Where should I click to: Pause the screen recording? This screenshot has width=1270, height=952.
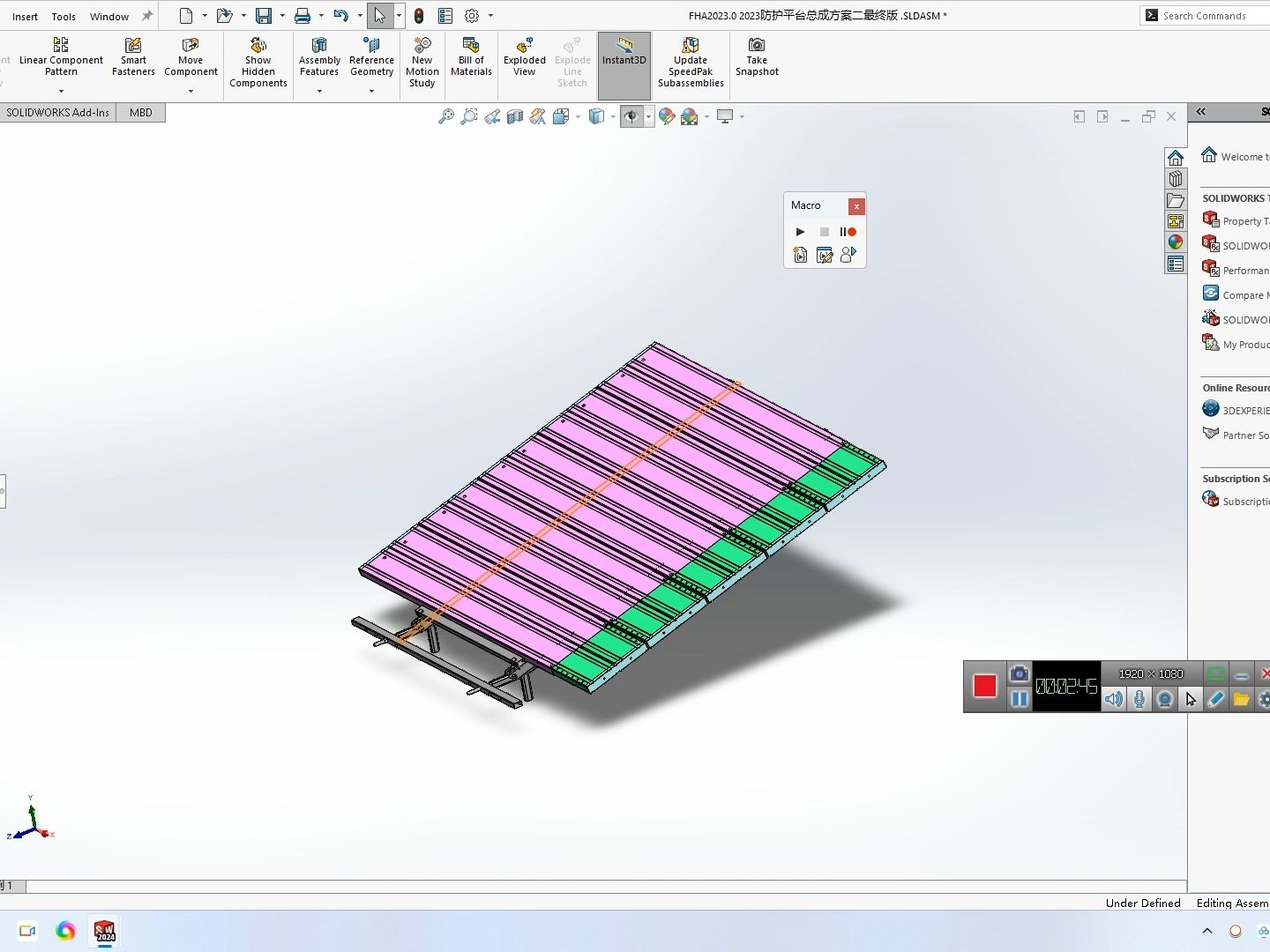(1020, 699)
